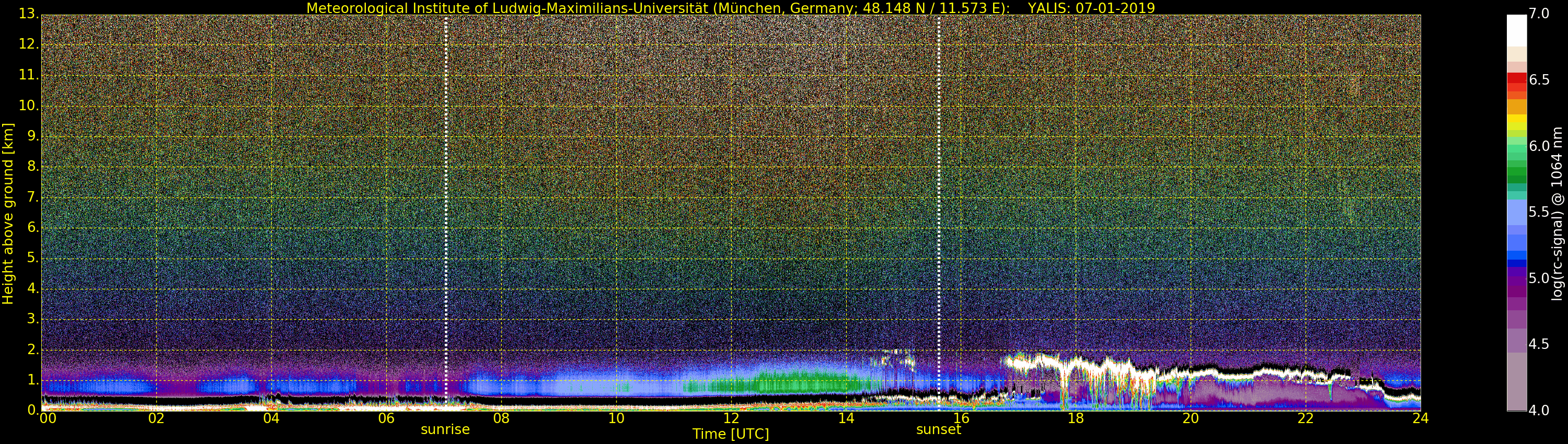Select the 18 time tick label
The height and width of the screenshot is (444, 1568).
coord(1076,418)
